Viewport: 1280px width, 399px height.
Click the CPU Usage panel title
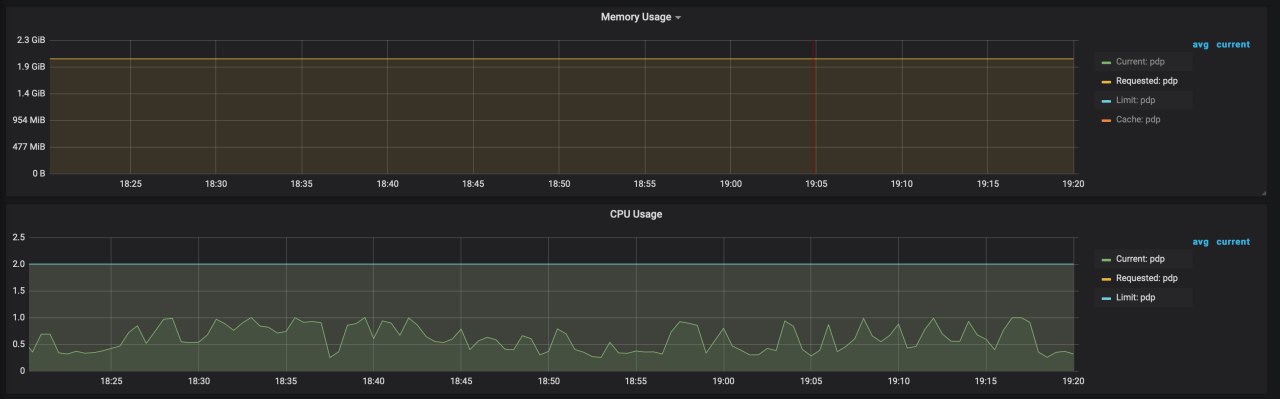coord(636,214)
